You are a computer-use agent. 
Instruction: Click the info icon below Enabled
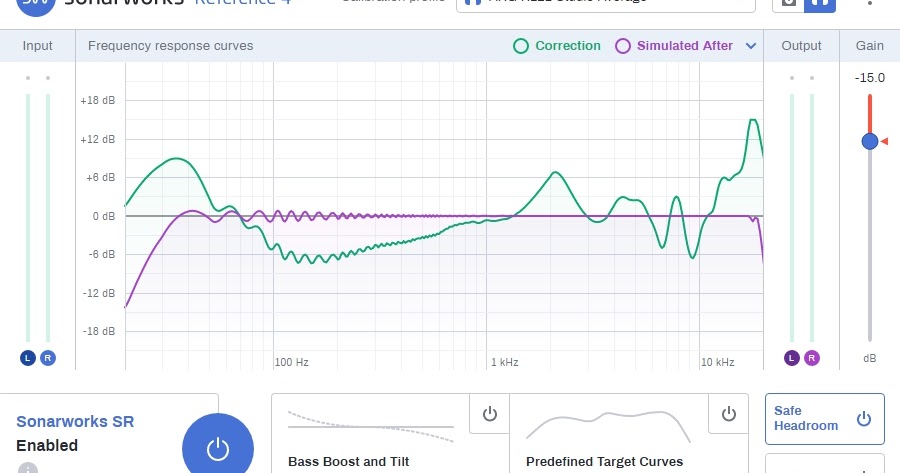[x=28, y=468]
